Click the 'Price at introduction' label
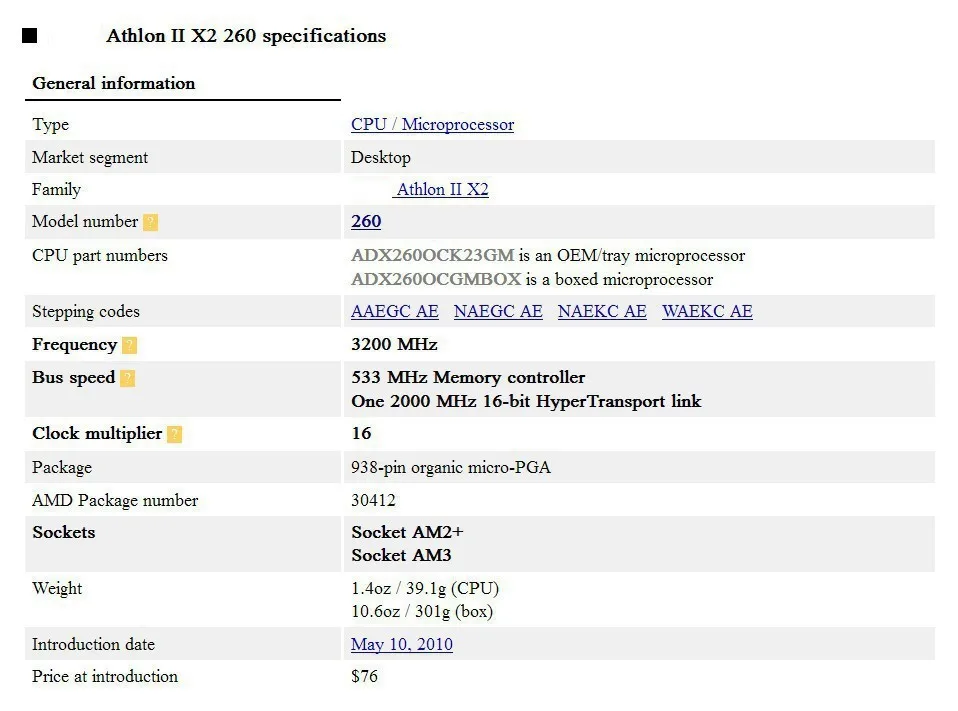The width and height of the screenshot is (958, 711). (x=104, y=677)
